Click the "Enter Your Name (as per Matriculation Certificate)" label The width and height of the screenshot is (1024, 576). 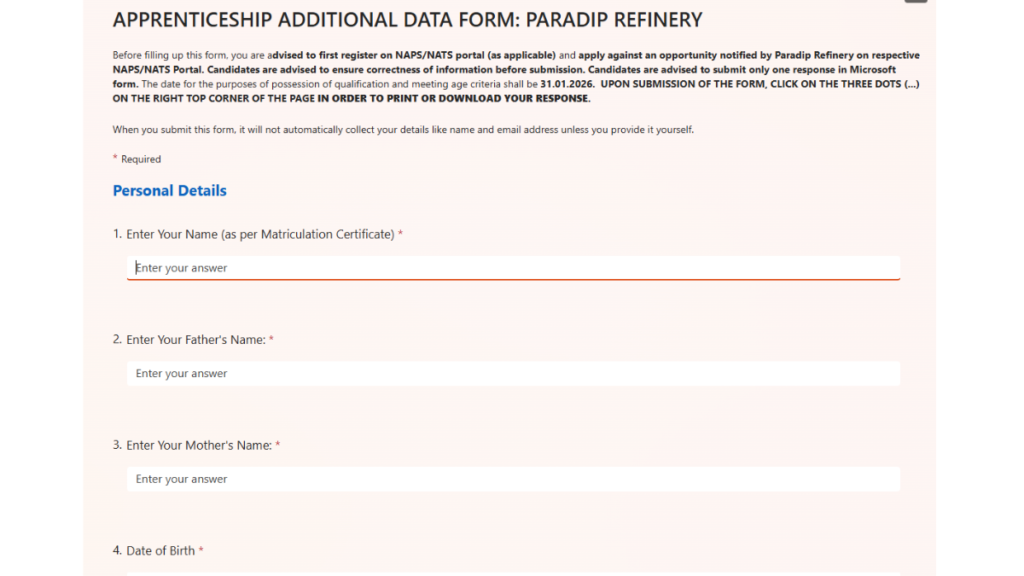click(x=260, y=234)
